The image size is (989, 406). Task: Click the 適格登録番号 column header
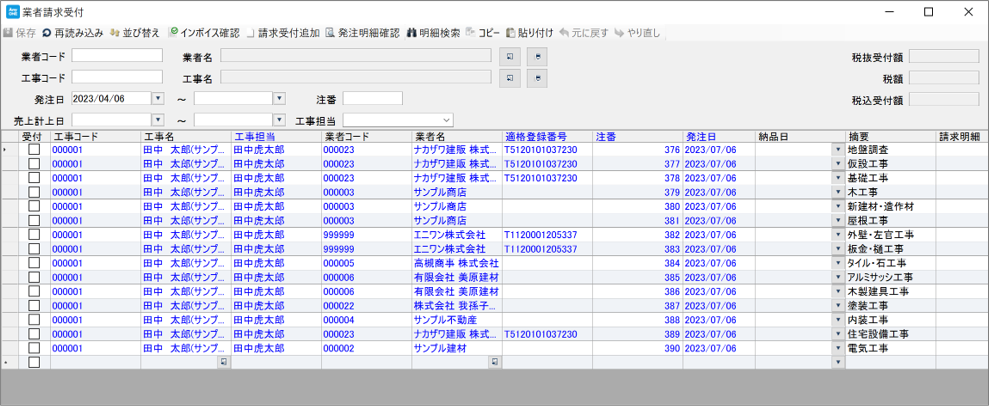[536, 136]
